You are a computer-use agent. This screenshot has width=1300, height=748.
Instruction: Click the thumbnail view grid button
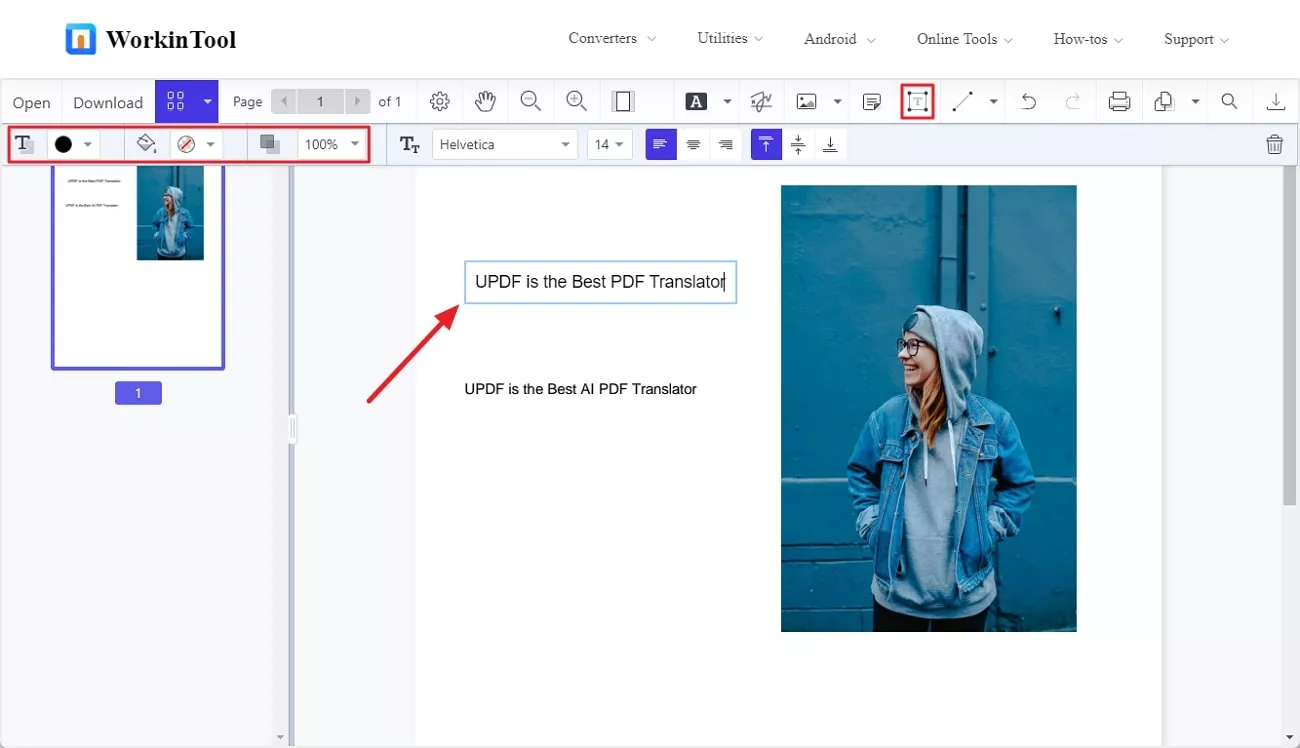[176, 101]
